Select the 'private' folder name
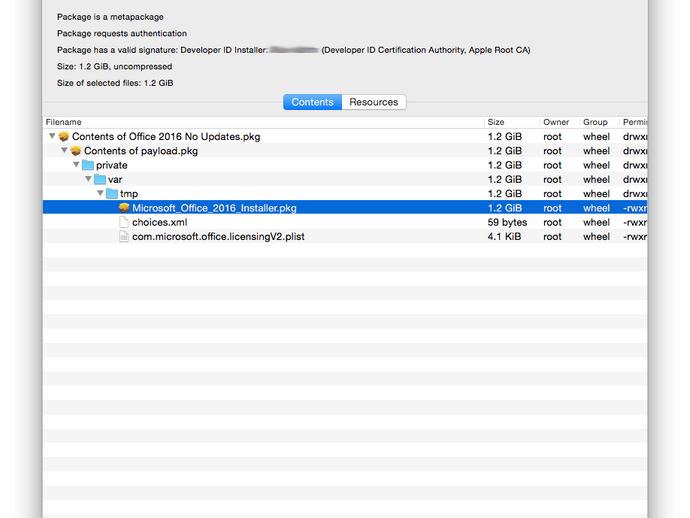 pos(112,165)
